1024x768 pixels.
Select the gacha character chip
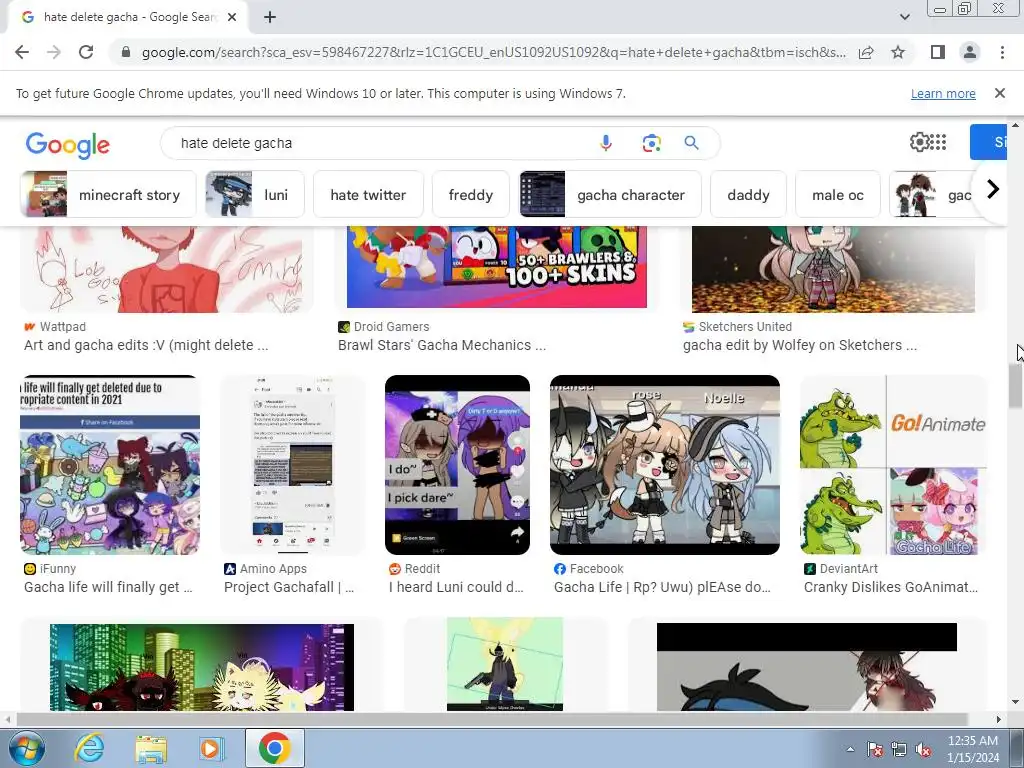tap(610, 195)
